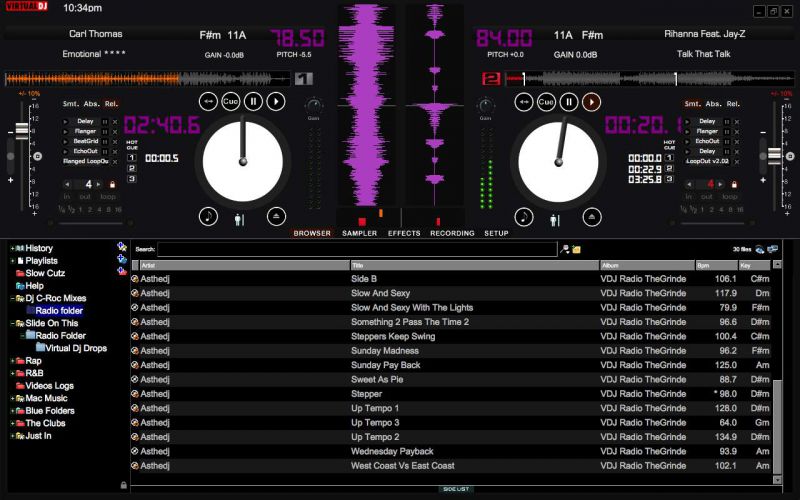Click hot cue 2 button on deck 2
Image resolution: width=800 pixels, height=500 pixels.
click(669, 168)
